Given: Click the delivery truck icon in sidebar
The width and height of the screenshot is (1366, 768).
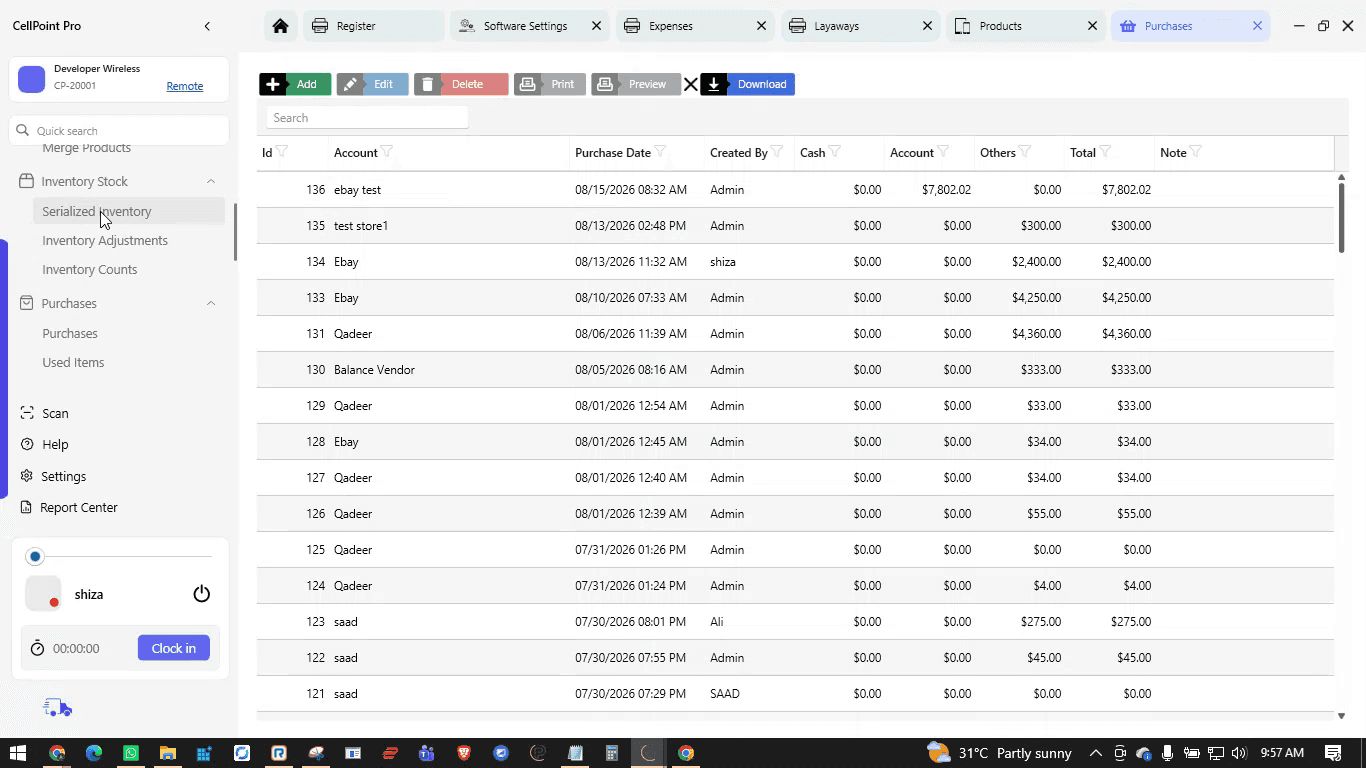Looking at the screenshot, I should [x=58, y=708].
